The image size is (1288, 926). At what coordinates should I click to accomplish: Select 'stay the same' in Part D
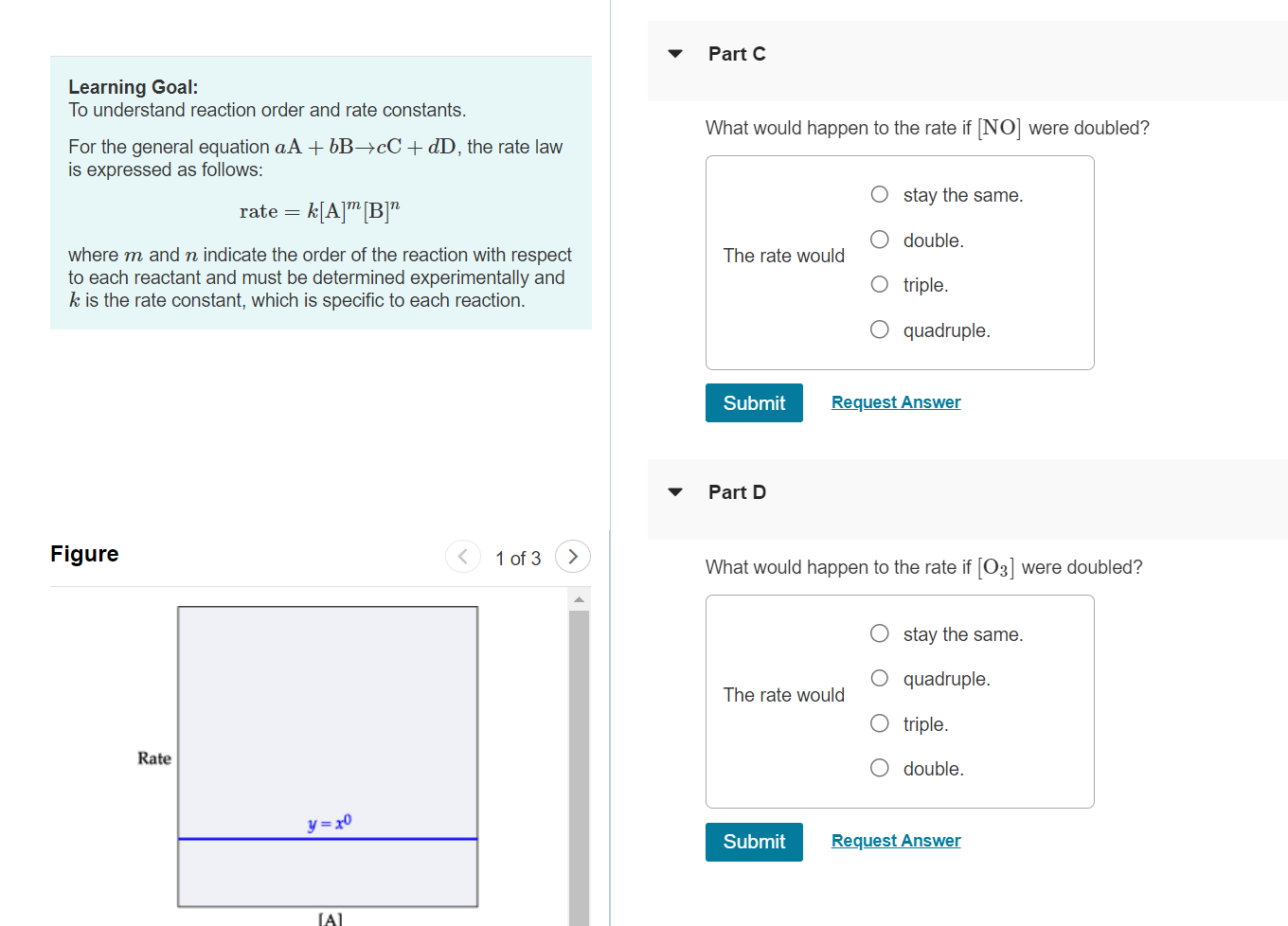(880, 633)
